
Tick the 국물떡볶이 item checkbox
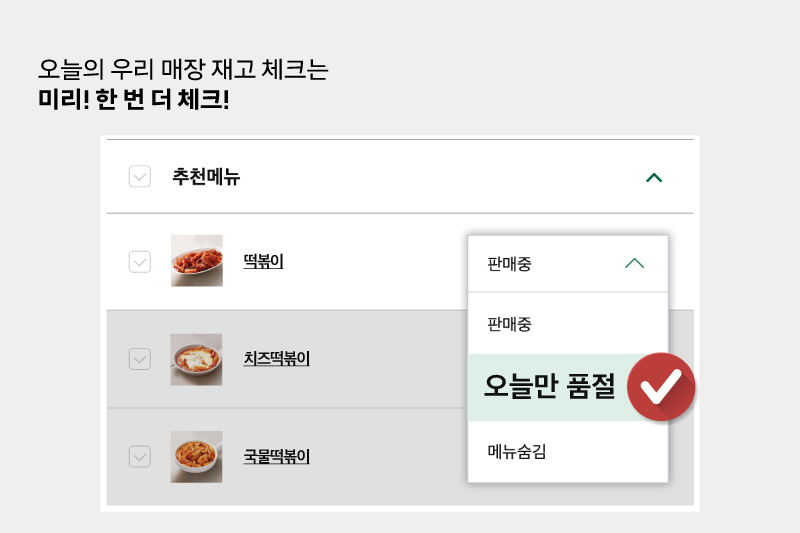click(x=140, y=456)
